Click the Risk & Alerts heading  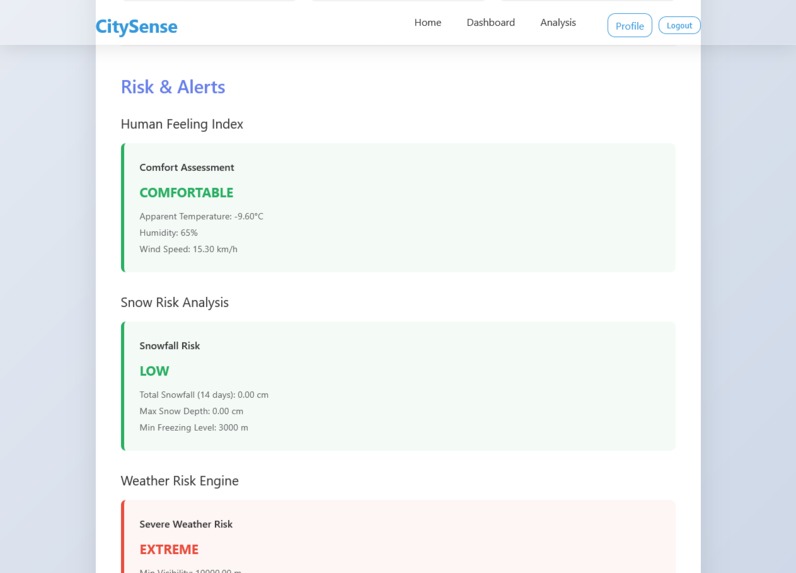click(173, 87)
